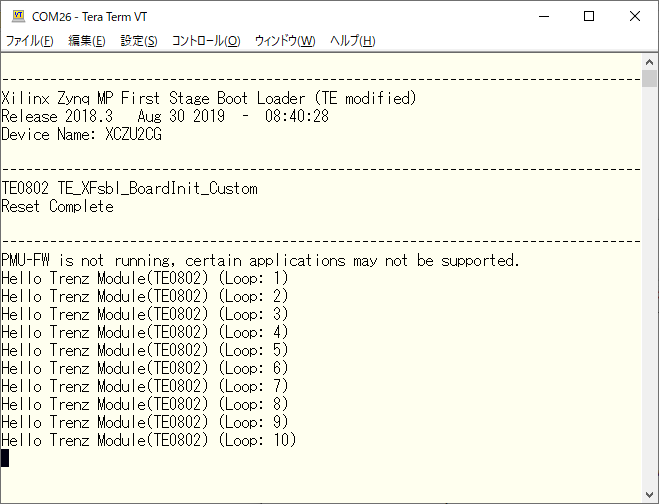659x504 pixels.
Task: Click the "Loop: 10" output line
Action: tap(150, 440)
